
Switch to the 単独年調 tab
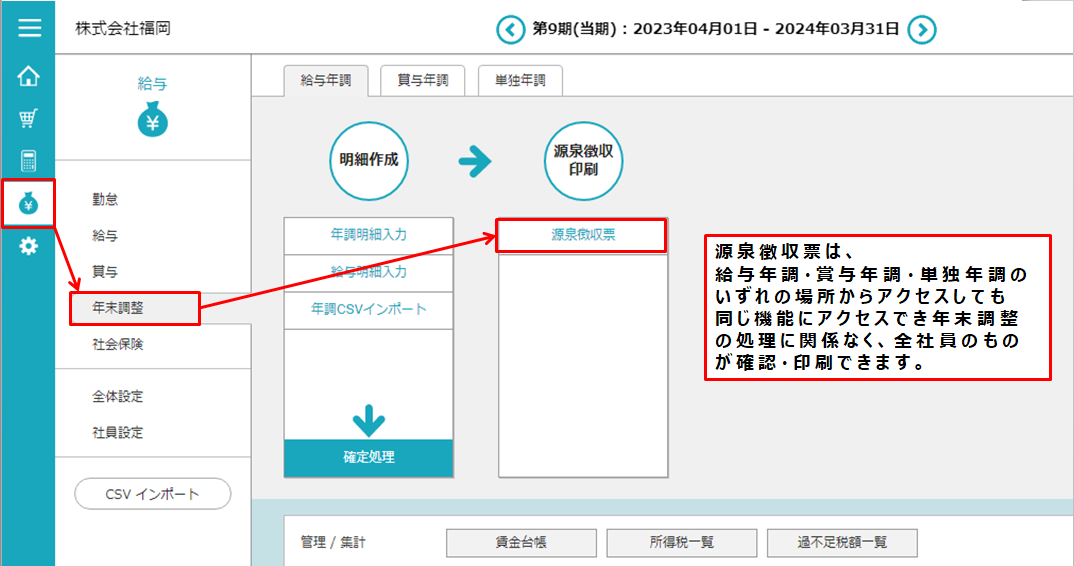click(520, 81)
